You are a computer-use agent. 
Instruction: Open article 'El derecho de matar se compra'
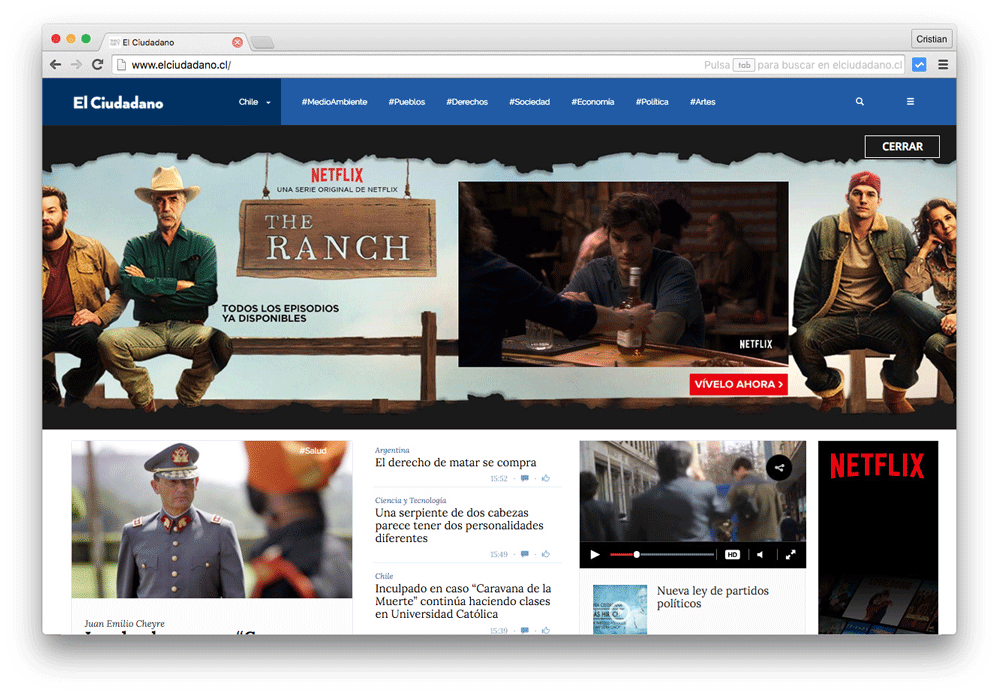click(x=456, y=462)
